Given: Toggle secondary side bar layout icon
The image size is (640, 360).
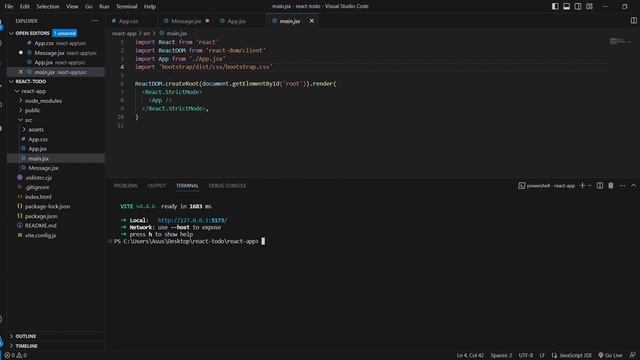Looking at the screenshot, I should [578, 7].
